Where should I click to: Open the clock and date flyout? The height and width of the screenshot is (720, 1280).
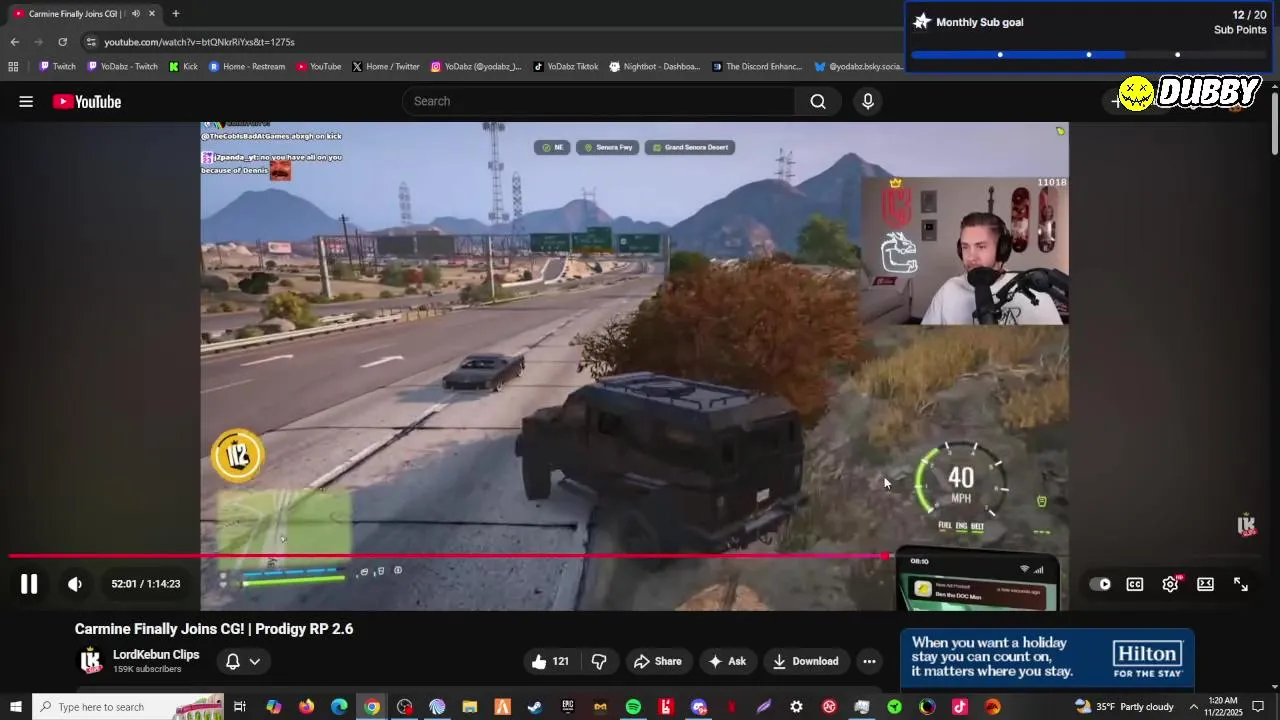tap(1223, 707)
